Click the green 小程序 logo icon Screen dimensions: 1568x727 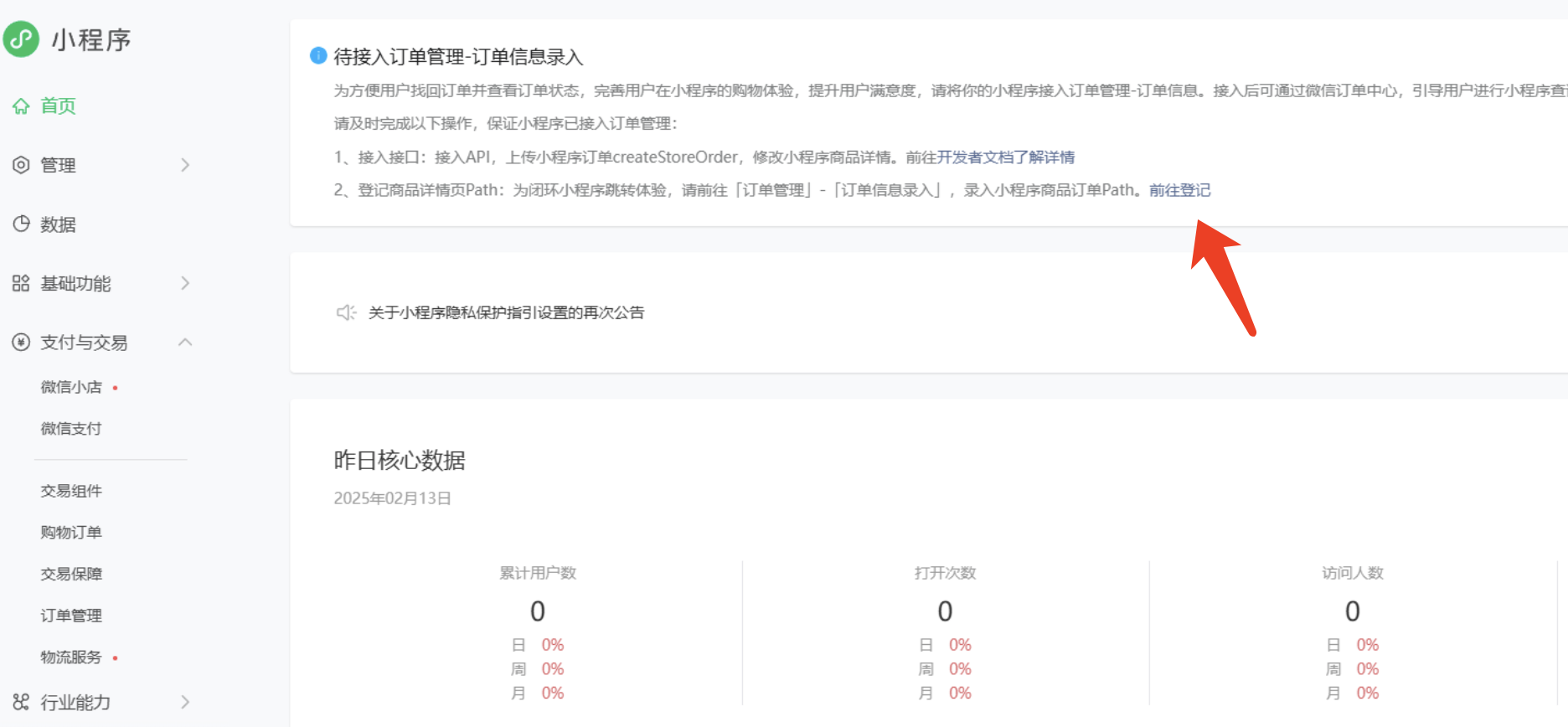[x=21, y=39]
